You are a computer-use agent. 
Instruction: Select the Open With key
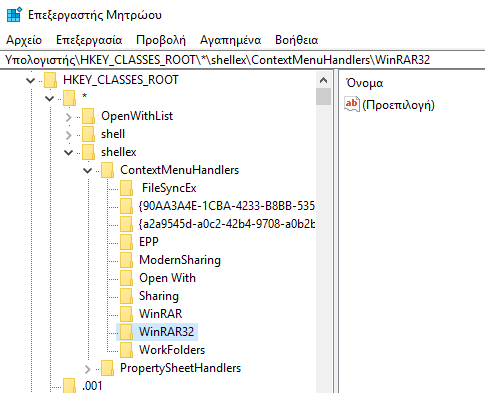[x=167, y=278]
